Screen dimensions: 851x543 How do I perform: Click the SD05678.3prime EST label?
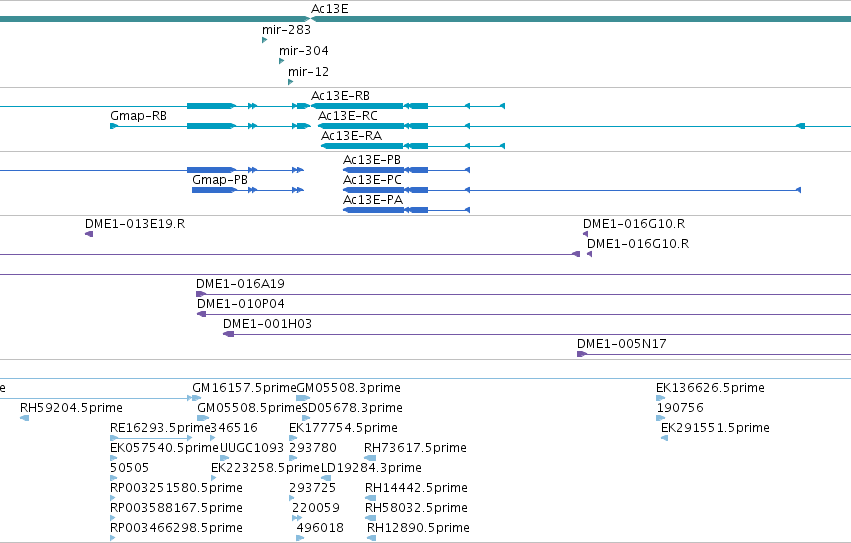tap(352, 408)
